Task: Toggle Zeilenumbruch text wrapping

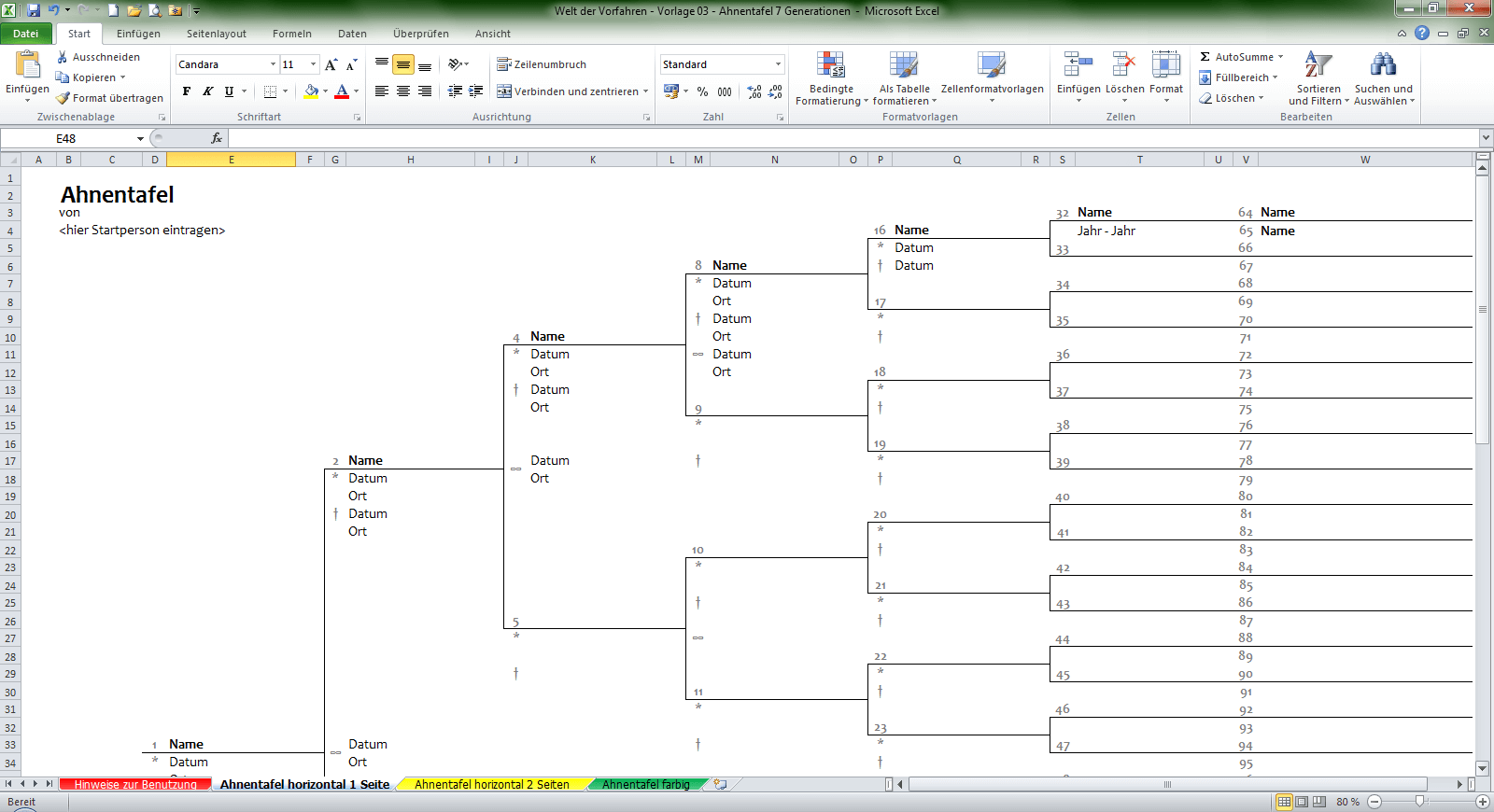Action: click(x=542, y=64)
